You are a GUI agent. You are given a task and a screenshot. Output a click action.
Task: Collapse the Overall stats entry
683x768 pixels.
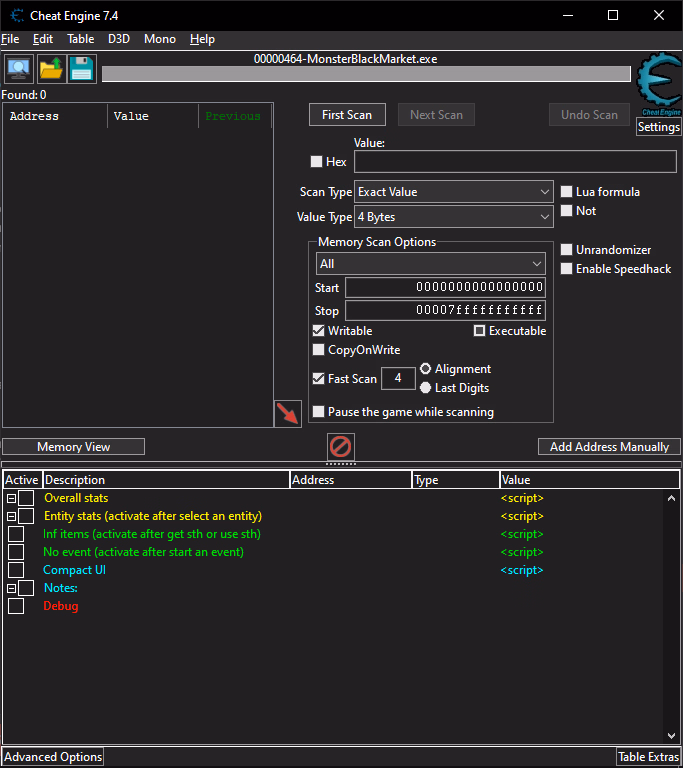click(11, 499)
